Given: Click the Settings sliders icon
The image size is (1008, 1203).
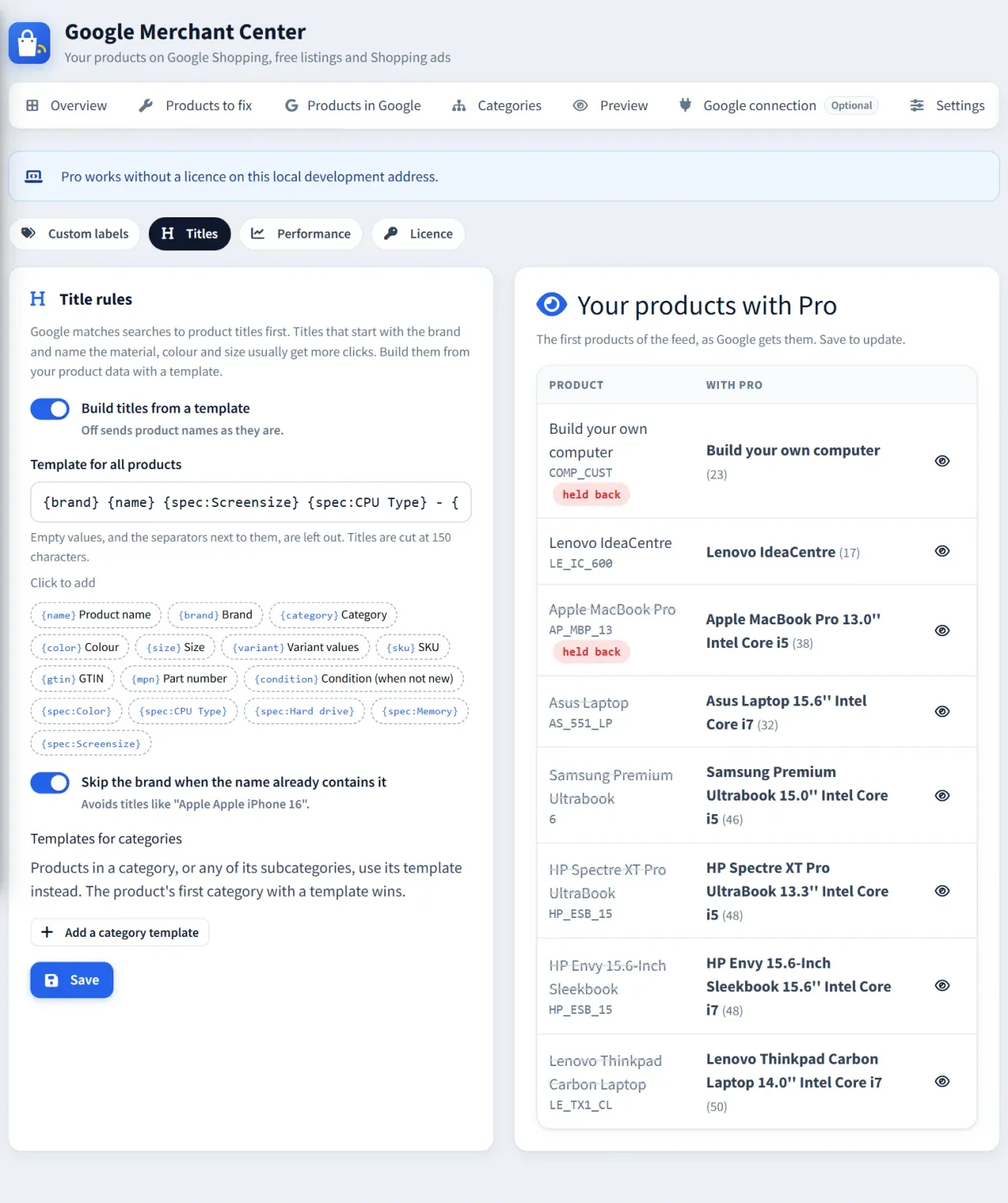Looking at the screenshot, I should [x=917, y=105].
